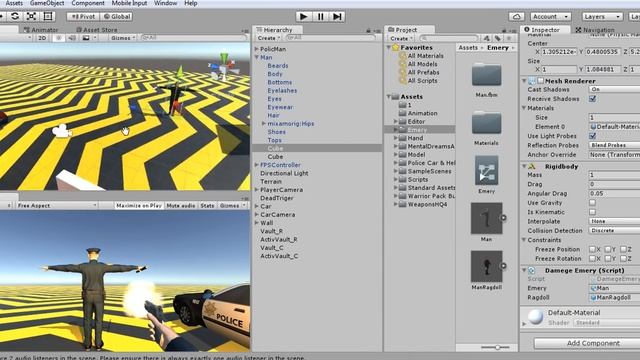This screenshot has width=640, height=360.
Task: Collapse the Man object in Hierarchy
Action: [257, 58]
